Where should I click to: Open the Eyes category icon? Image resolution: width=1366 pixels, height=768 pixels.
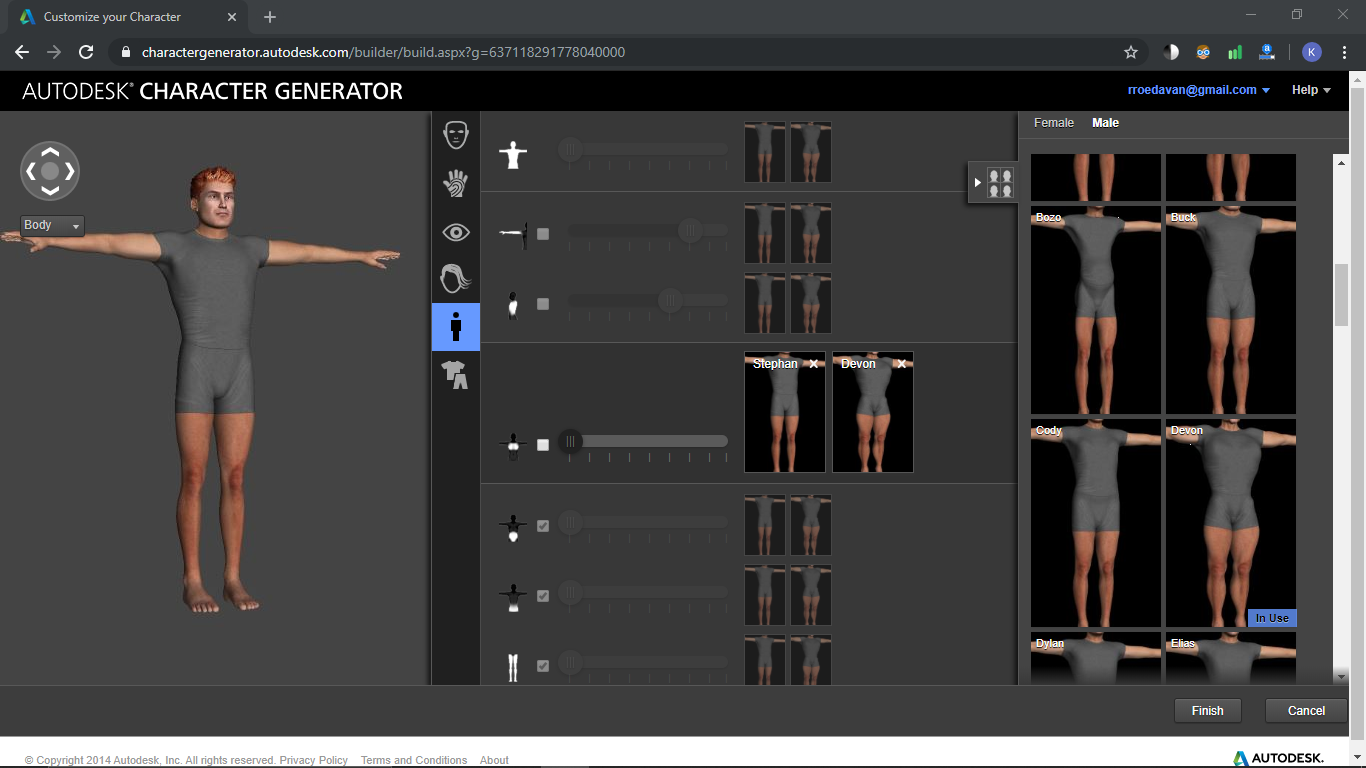456,232
